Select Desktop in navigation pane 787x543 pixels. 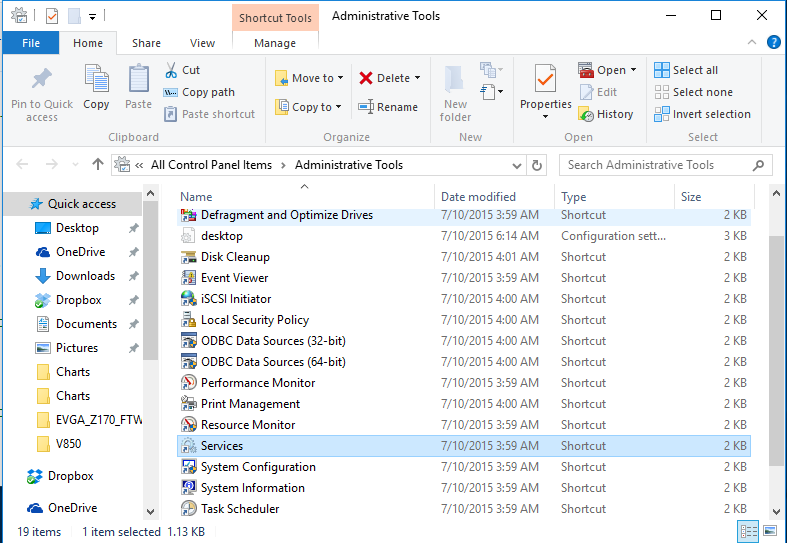pyautogui.click(x=77, y=228)
